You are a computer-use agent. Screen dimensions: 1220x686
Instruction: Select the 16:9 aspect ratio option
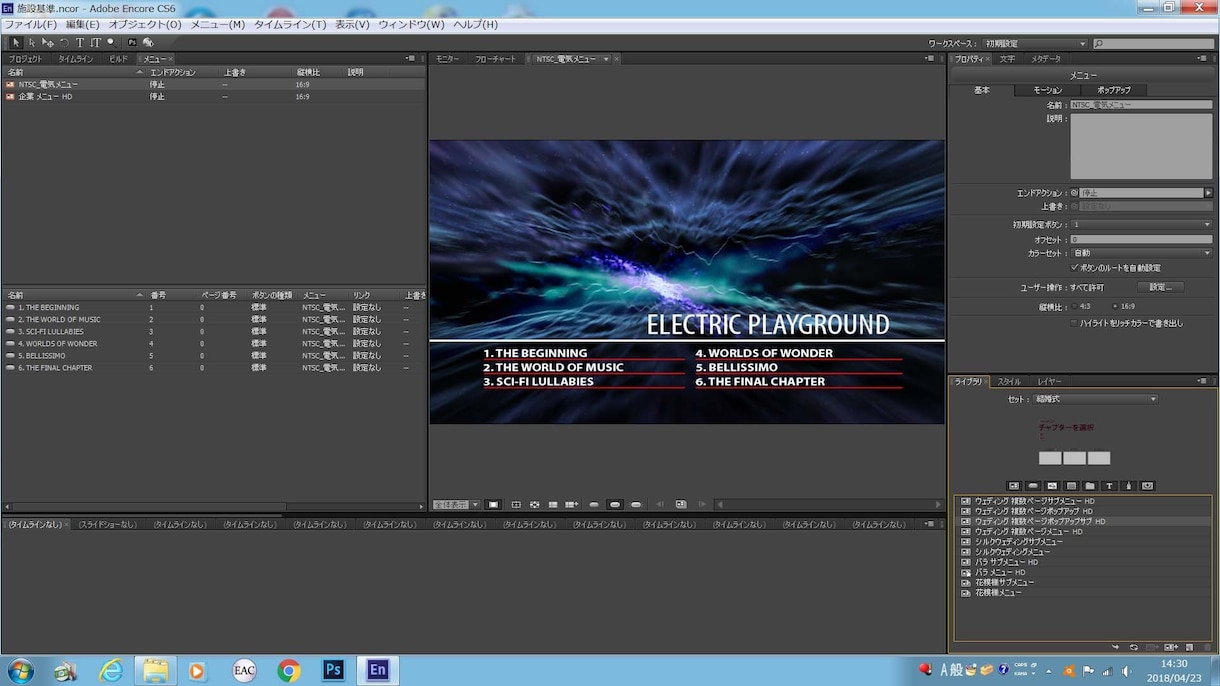[1115, 307]
